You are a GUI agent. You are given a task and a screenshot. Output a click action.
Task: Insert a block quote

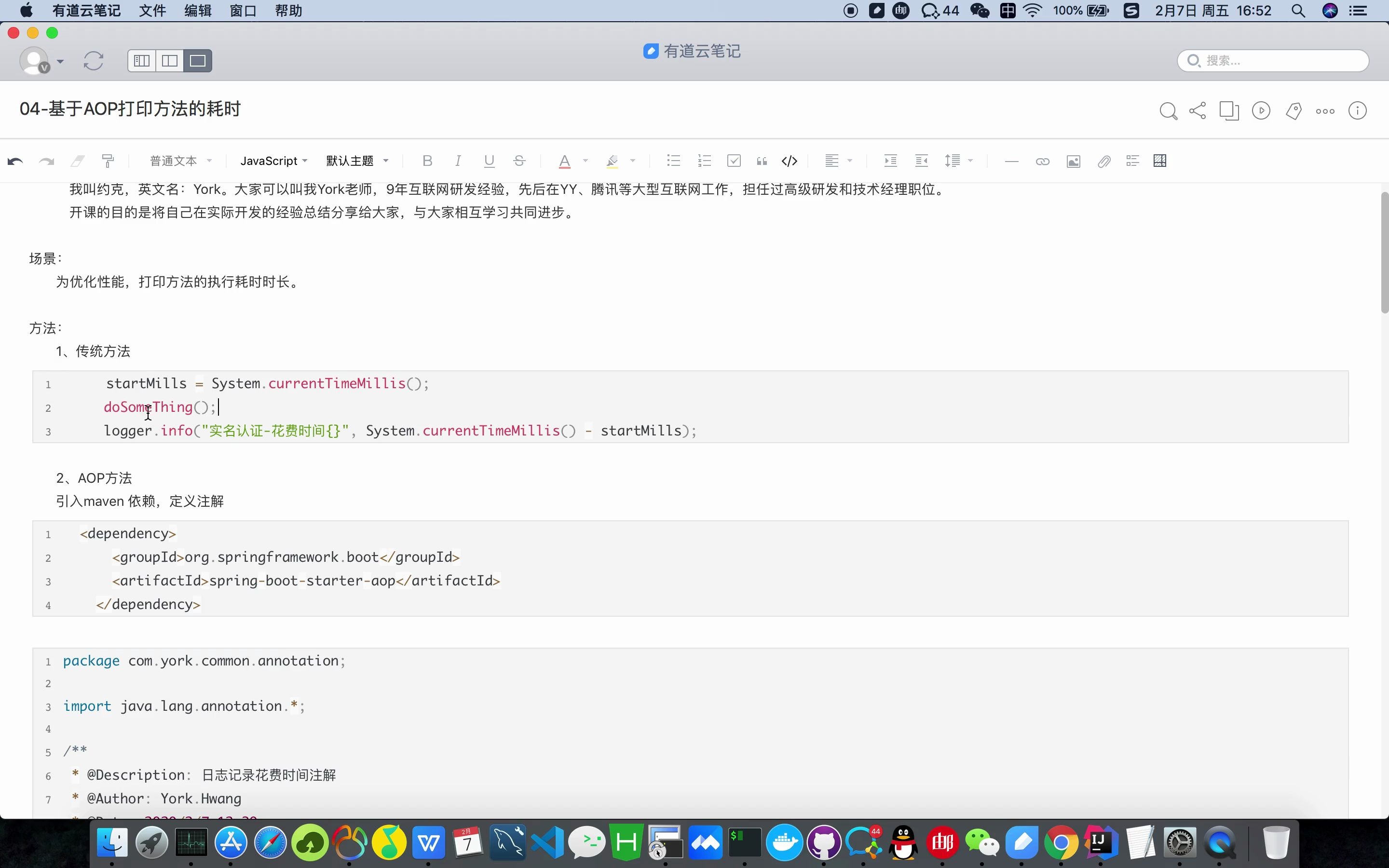tap(762, 162)
